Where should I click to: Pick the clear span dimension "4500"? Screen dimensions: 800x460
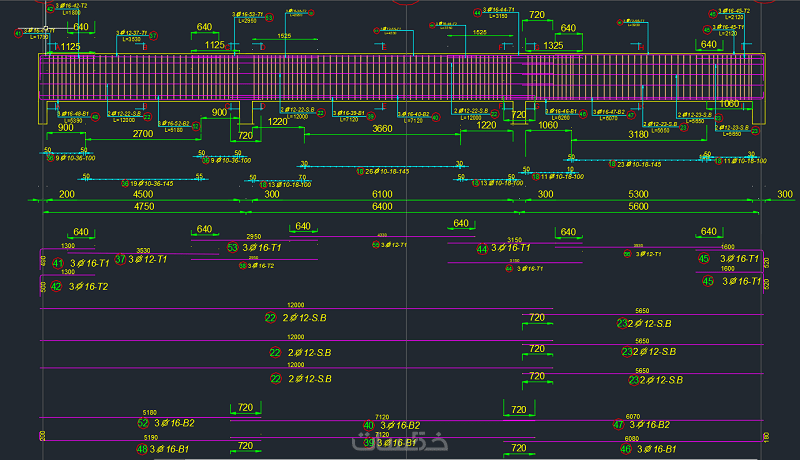click(x=143, y=194)
